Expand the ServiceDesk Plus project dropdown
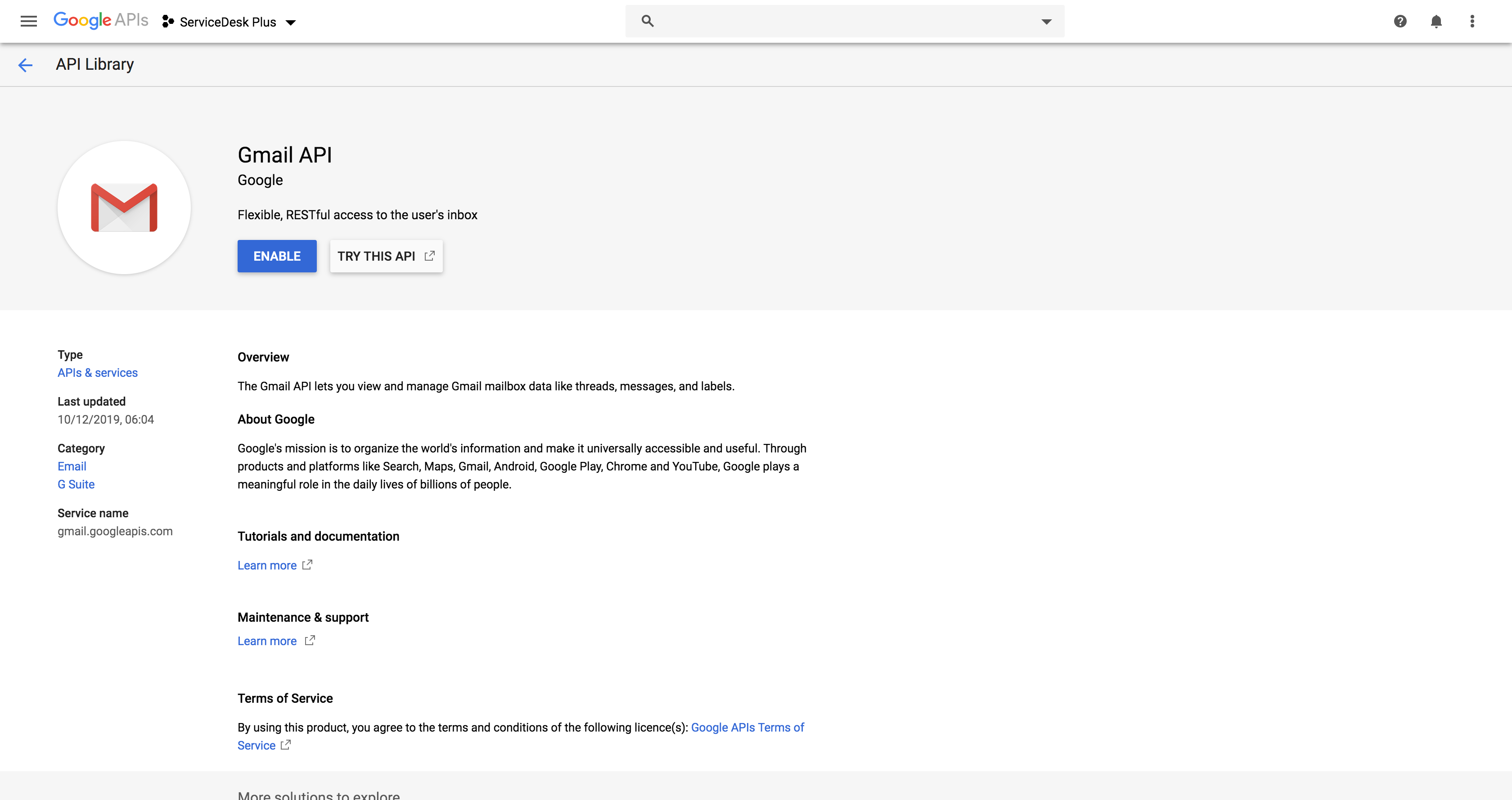The width and height of the screenshot is (1512, 800). (291, 23)
